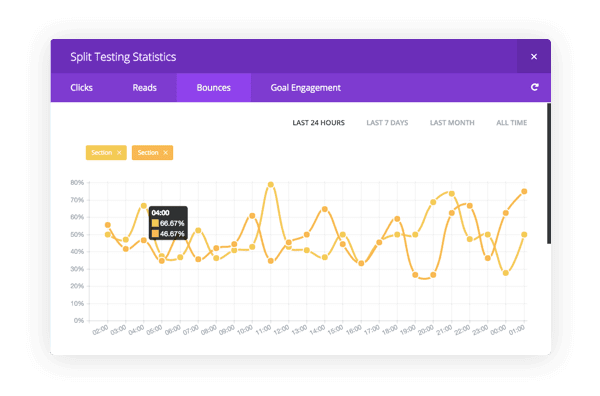This screenshot has width=600, height=396.
Task: Click the refresh stats icon
Action: point(535,87)
